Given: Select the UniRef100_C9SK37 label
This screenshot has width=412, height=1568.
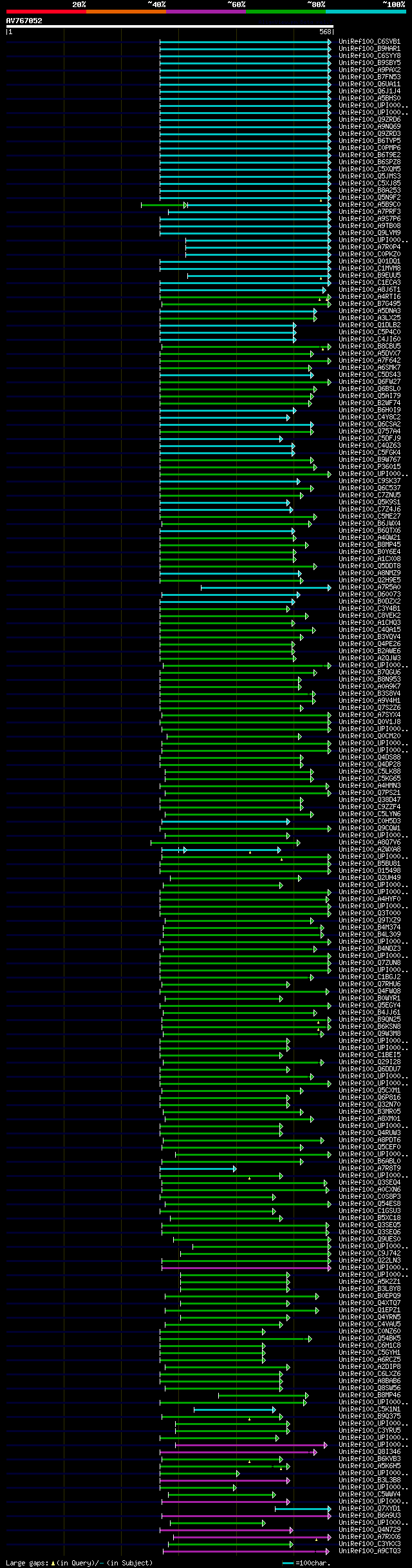Looking at the screenshot, I should pyautogui.click(x=370, y=481).
